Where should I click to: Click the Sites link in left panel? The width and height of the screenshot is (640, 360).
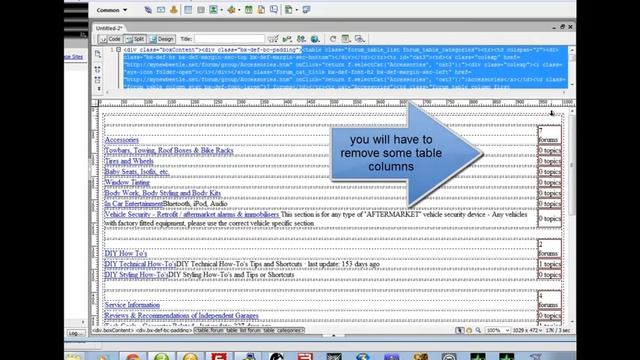[73, 57]
